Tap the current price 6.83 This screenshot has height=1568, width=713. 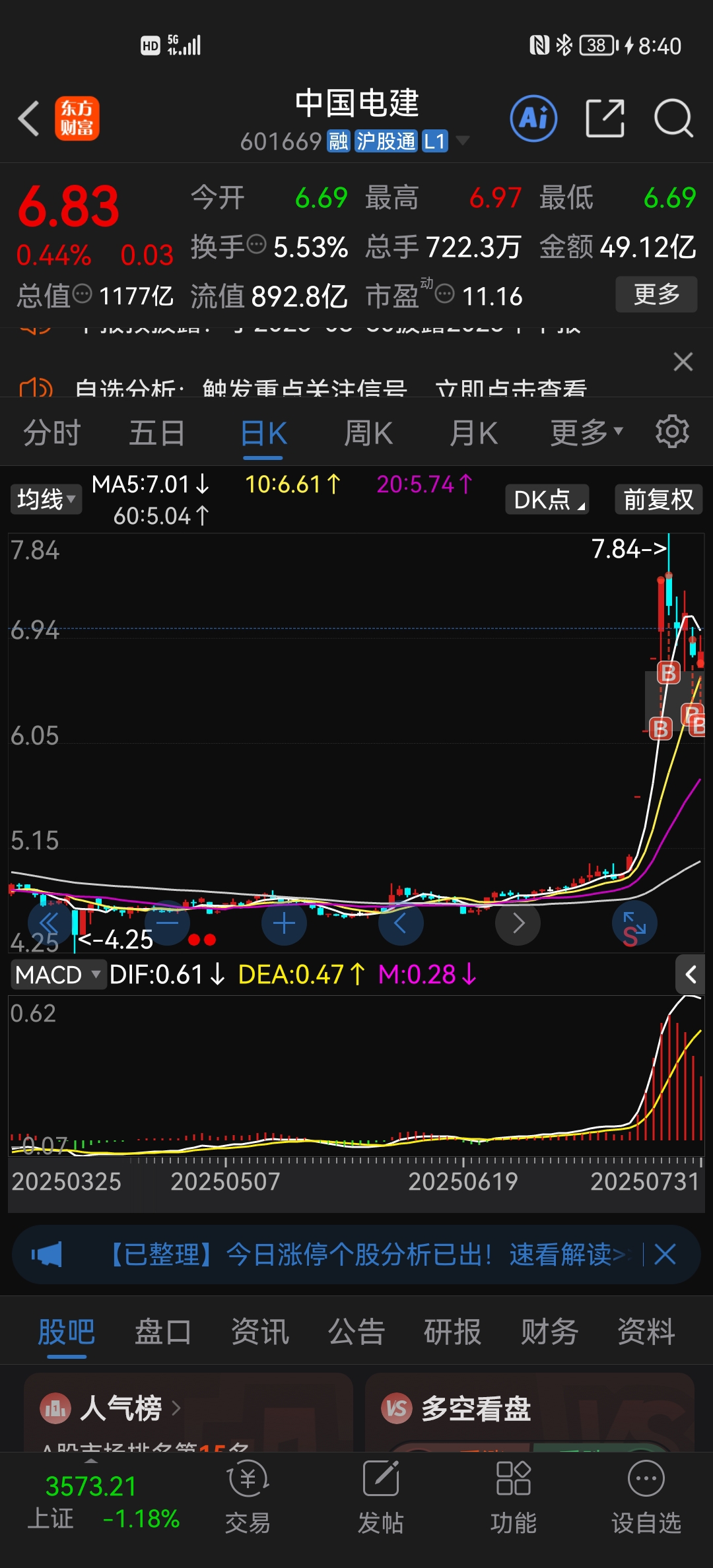(x=69, y=207)
